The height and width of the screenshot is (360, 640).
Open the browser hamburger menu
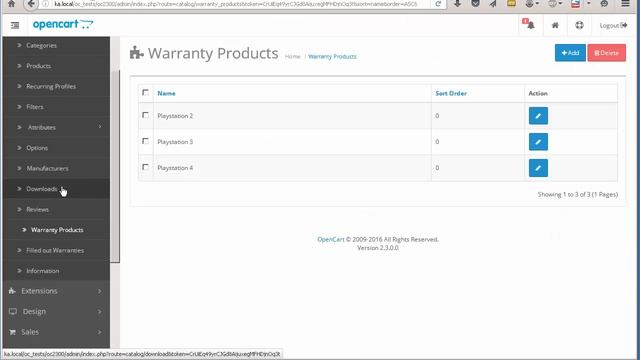point(625,4)
